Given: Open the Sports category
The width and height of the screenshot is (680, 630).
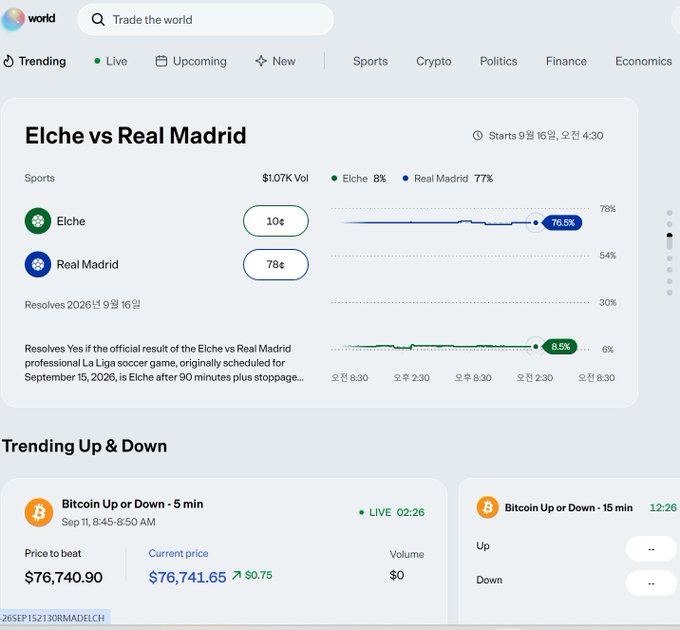Looking at the screenshot, I should (370, 61).
